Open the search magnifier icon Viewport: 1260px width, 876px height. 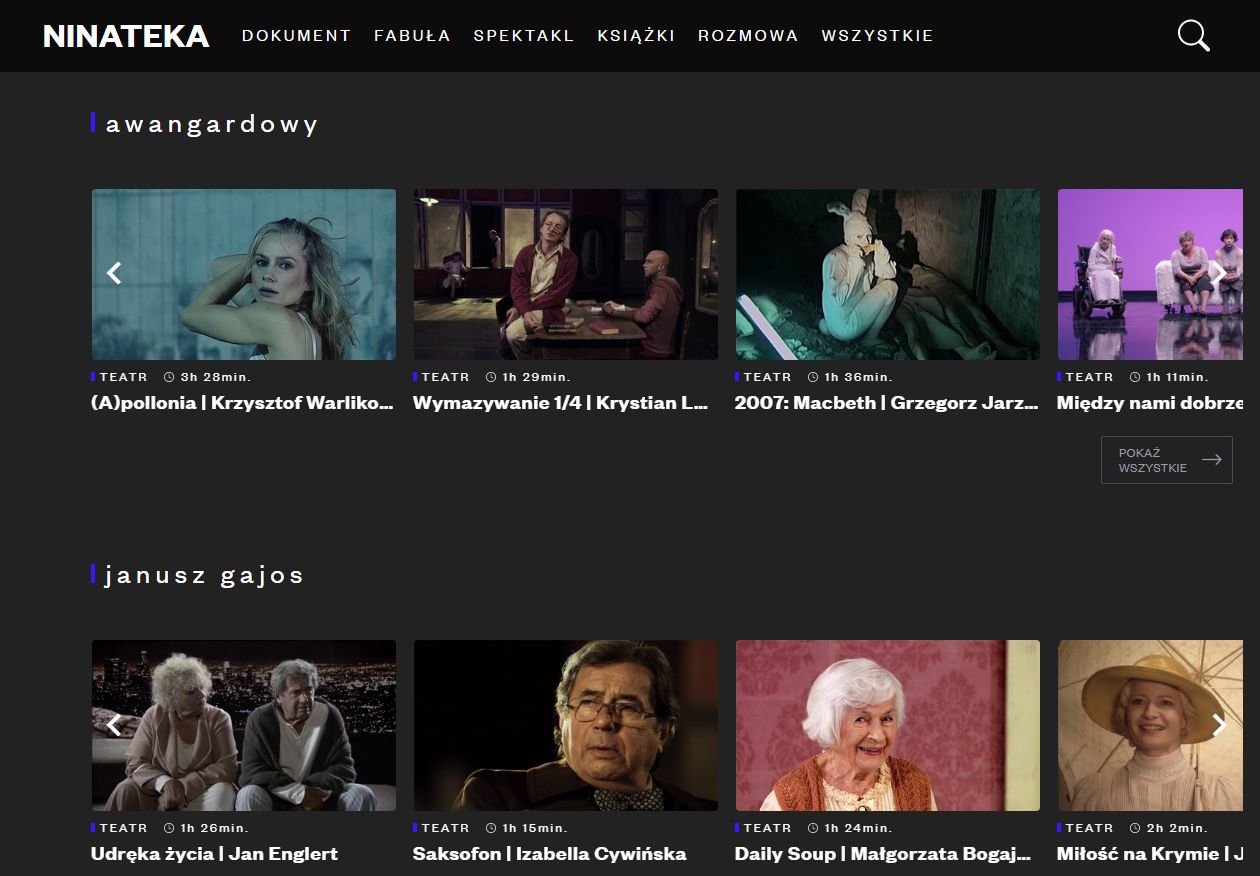(x=1193, y=36)
